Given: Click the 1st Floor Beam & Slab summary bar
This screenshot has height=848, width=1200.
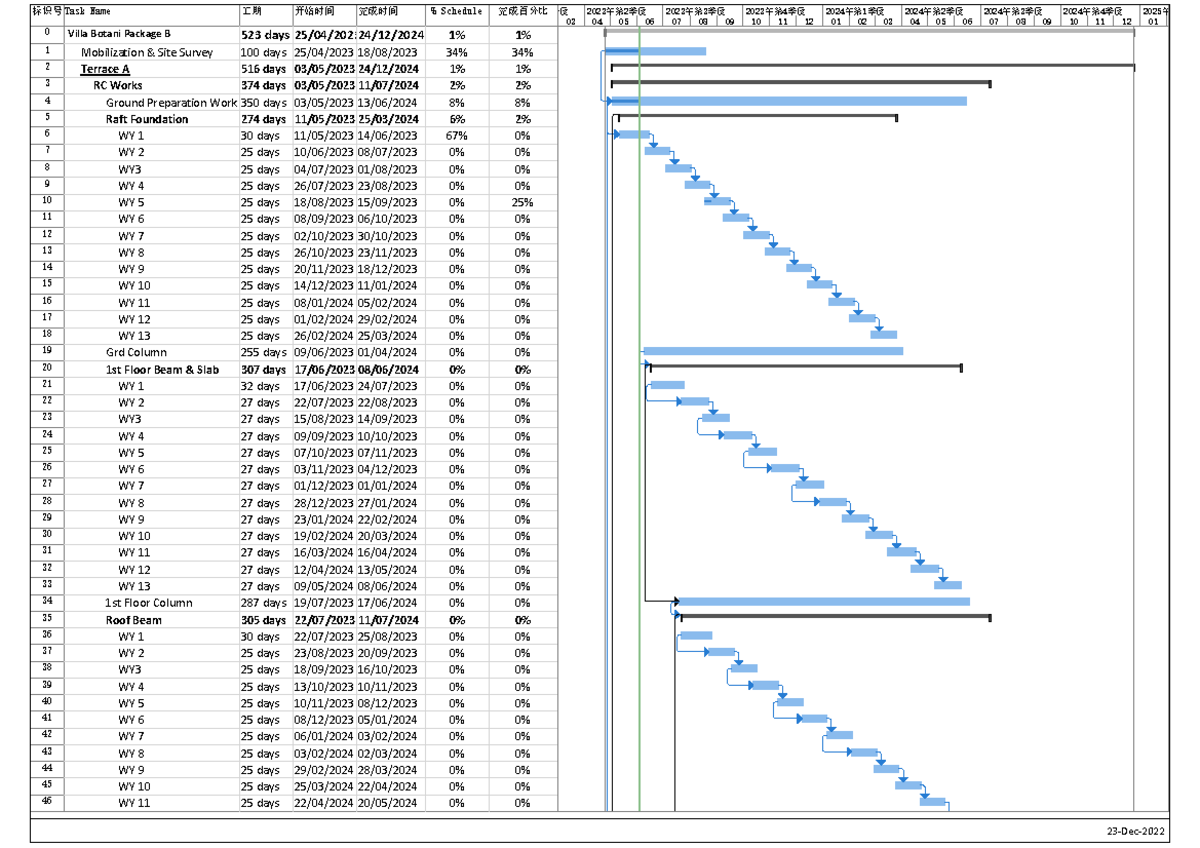Looking at the screenshot, I should tap(805, 367).
